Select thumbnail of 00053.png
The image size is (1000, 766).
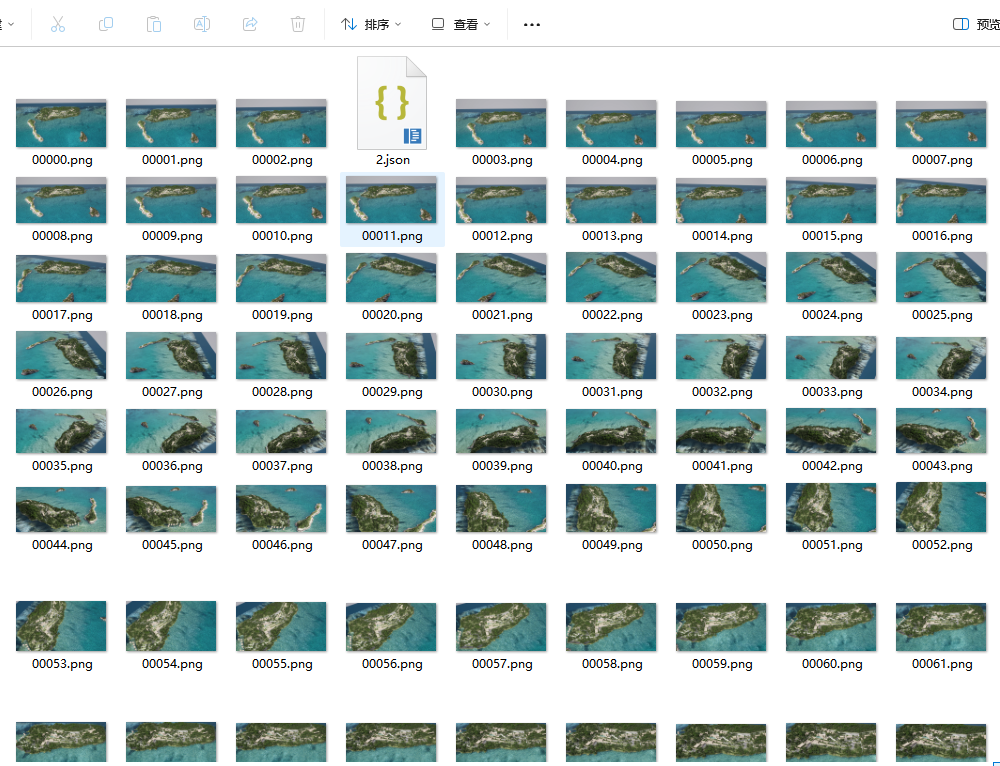coord(61,626)
